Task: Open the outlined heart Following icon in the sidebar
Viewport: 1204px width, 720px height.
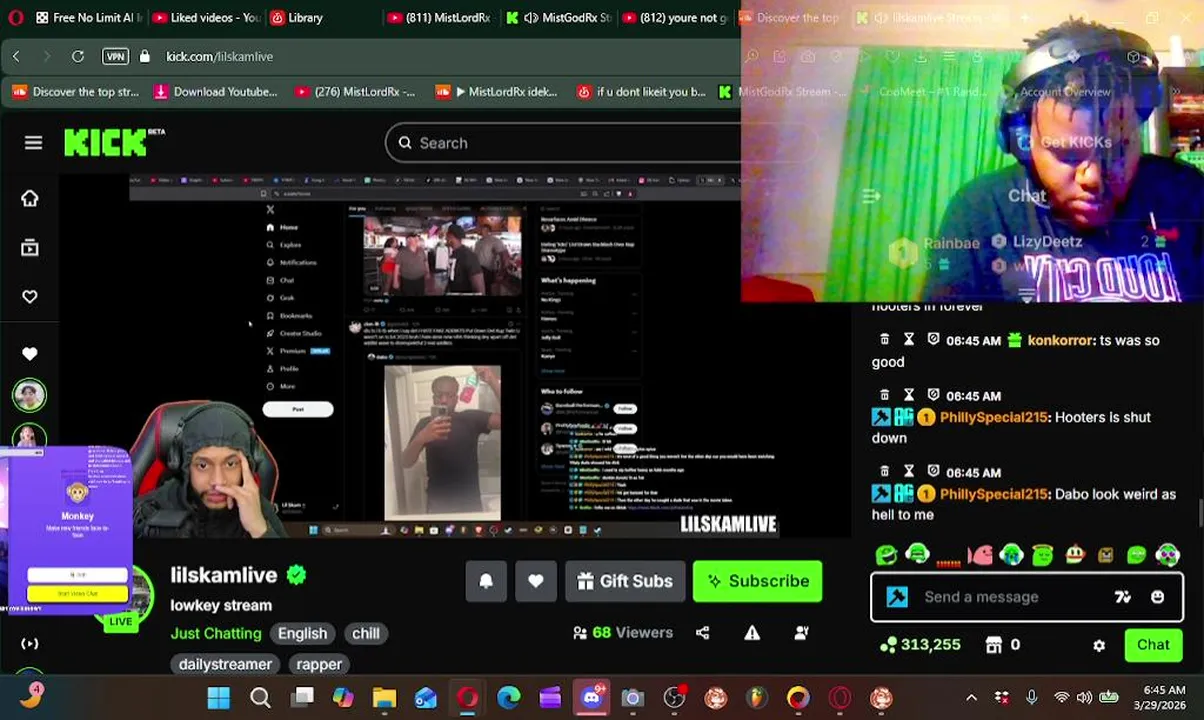Action: tap(30, 296)
